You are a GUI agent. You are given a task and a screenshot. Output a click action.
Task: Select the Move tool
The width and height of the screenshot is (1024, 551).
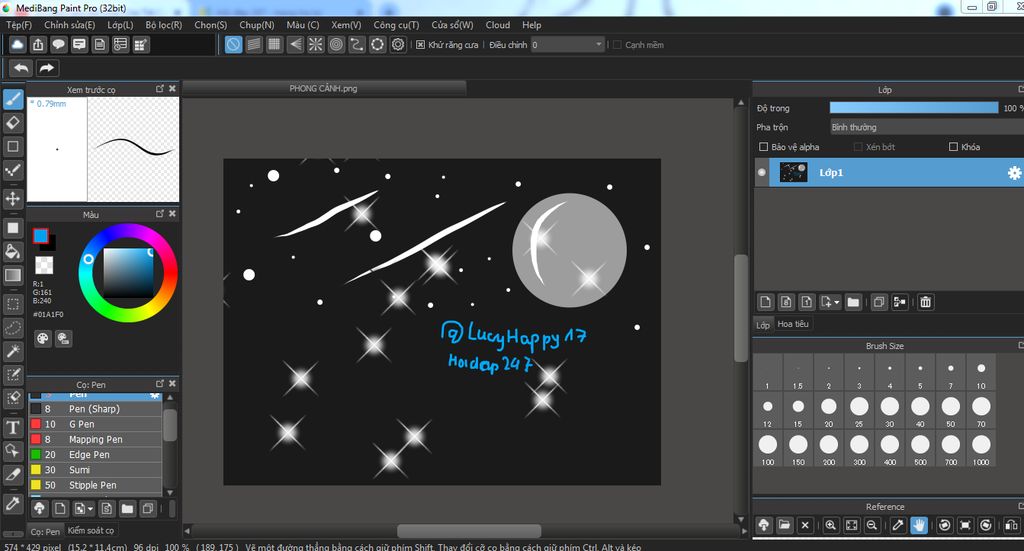coord(13,198)
